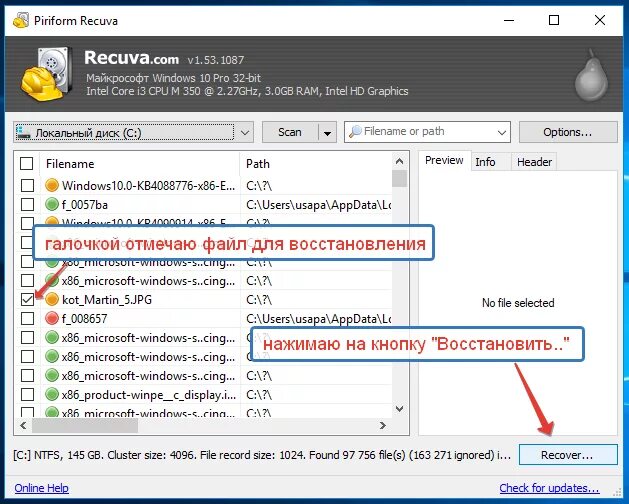The width and height of the screenshot is (629, 504).
Task: Check the box for f_0057ba
Action: pos(27,205)
